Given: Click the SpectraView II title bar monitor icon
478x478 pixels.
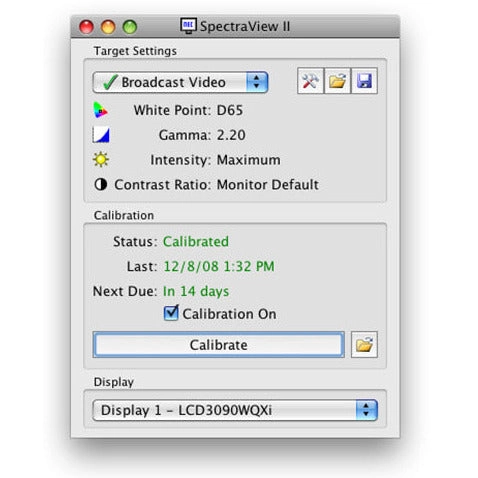Looking at the screenshot, I should click(188, 26).
